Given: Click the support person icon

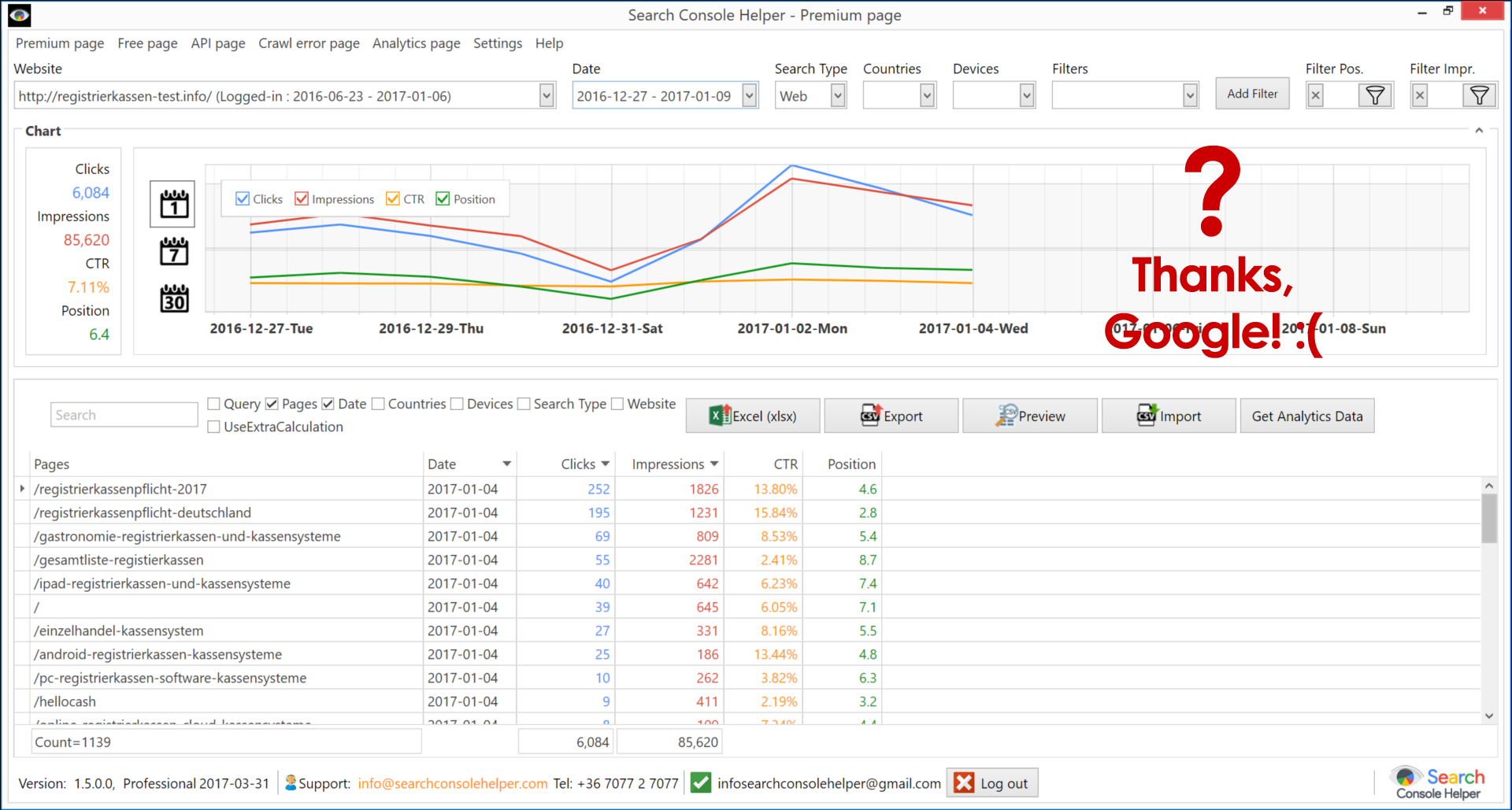Looking at the screenshot, I should [x=291, y=782].
